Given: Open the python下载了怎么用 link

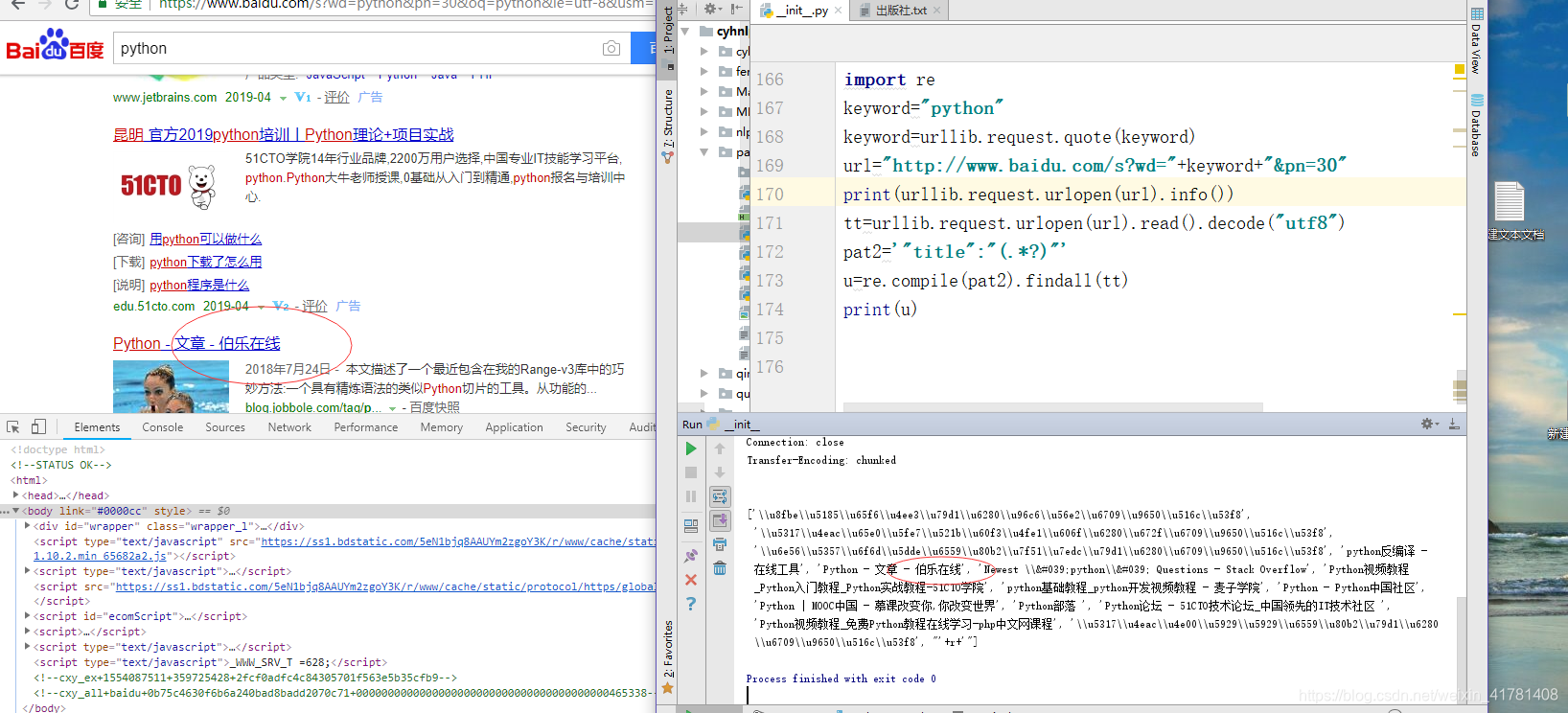Looking at the screenshot, I should pos(205,262).
